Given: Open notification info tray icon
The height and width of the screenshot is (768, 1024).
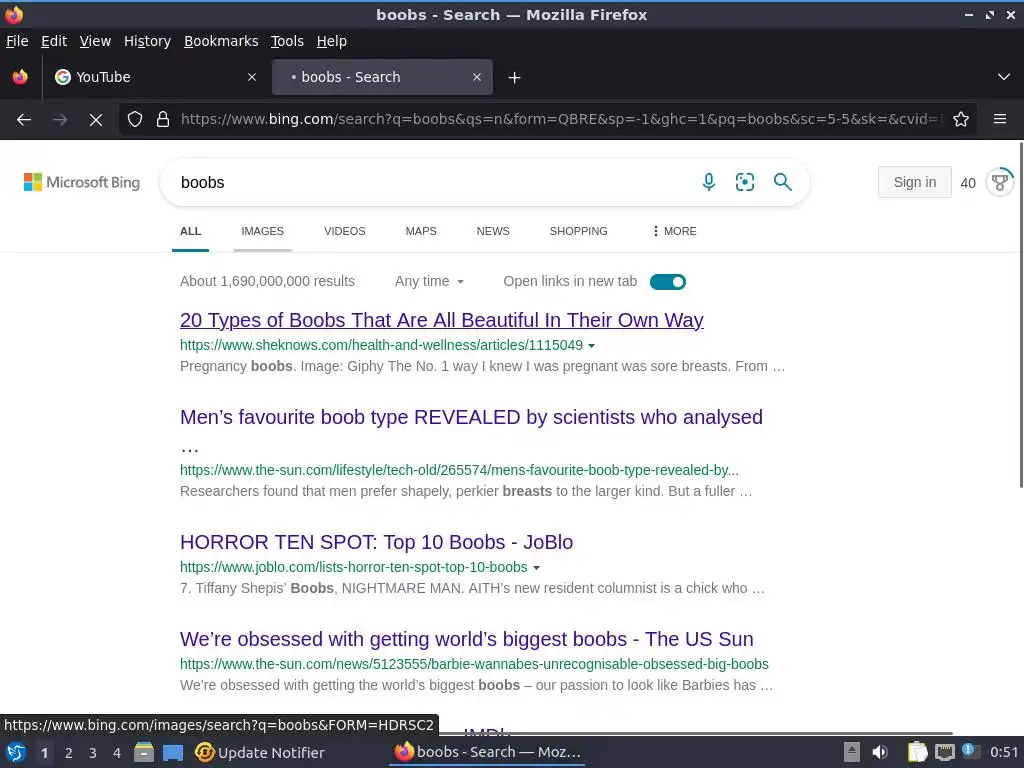Looking at the screenshot, I should 969,751.
